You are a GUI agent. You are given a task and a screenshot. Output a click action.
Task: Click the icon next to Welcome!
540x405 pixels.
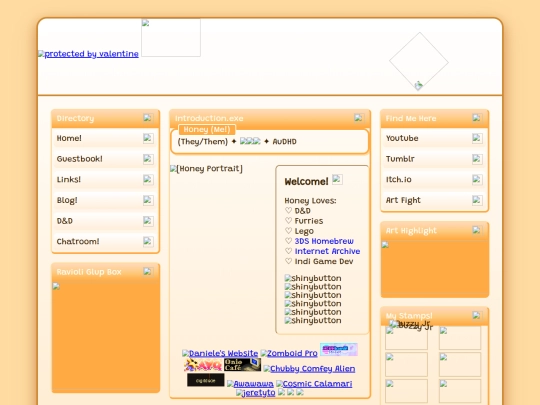[337, 179]
